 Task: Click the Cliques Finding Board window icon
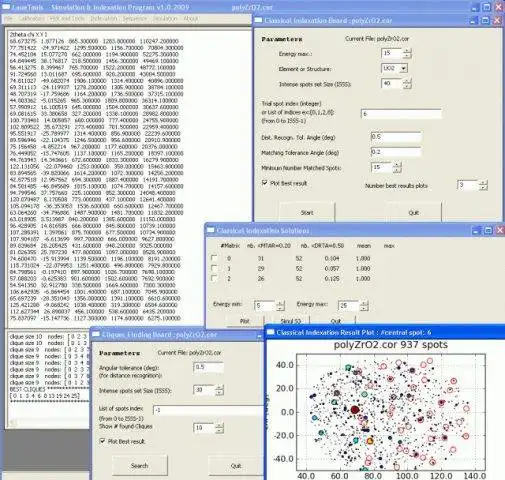point(96,334)
